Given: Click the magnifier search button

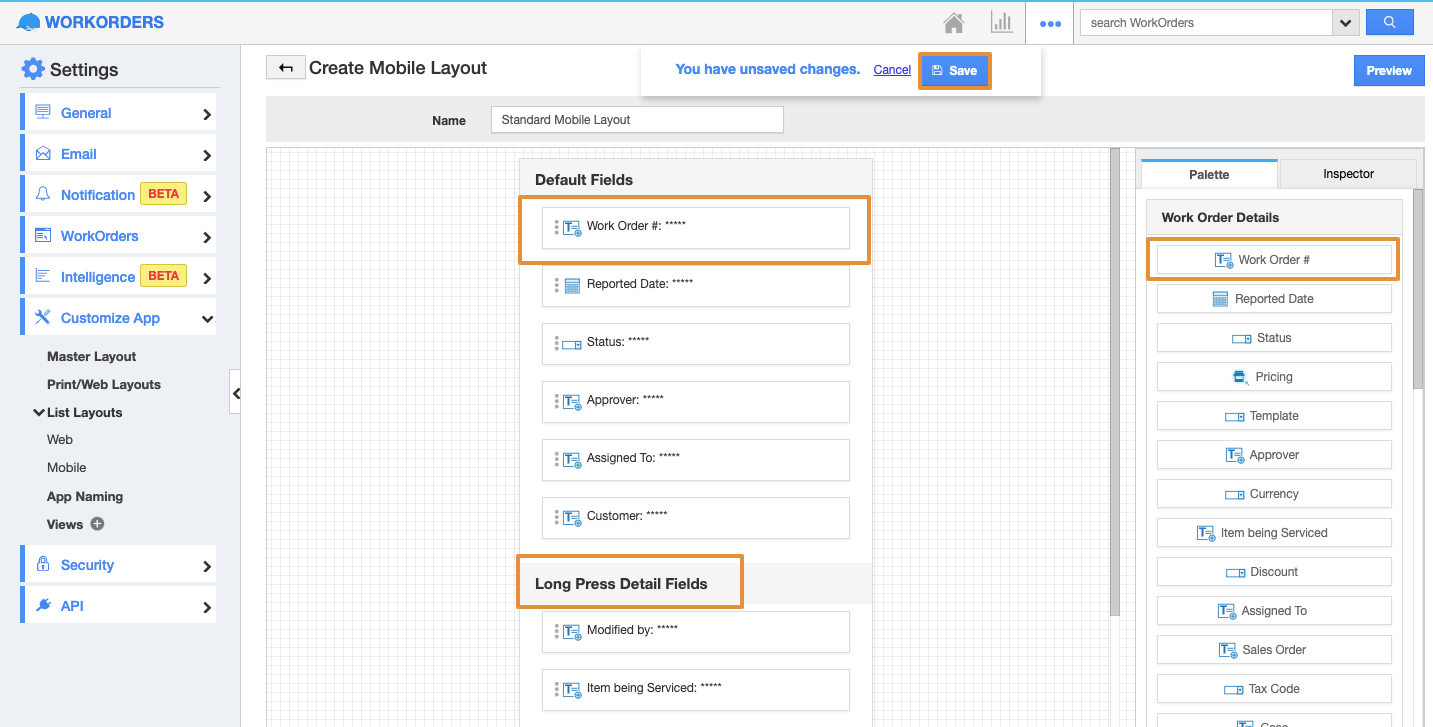Looking at the screenshot, I should click(x=1389, y=22).
